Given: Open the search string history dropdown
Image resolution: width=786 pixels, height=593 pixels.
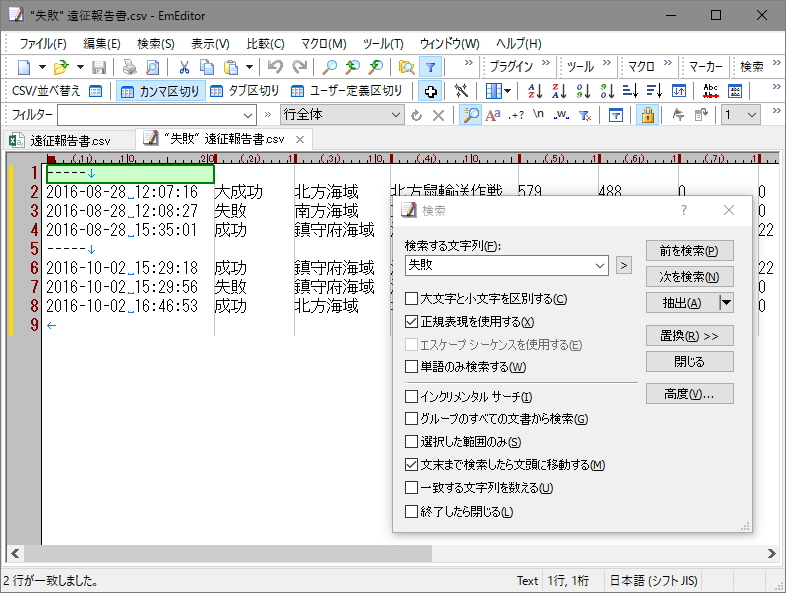Looking at the screenshot, I should (600, 266).
